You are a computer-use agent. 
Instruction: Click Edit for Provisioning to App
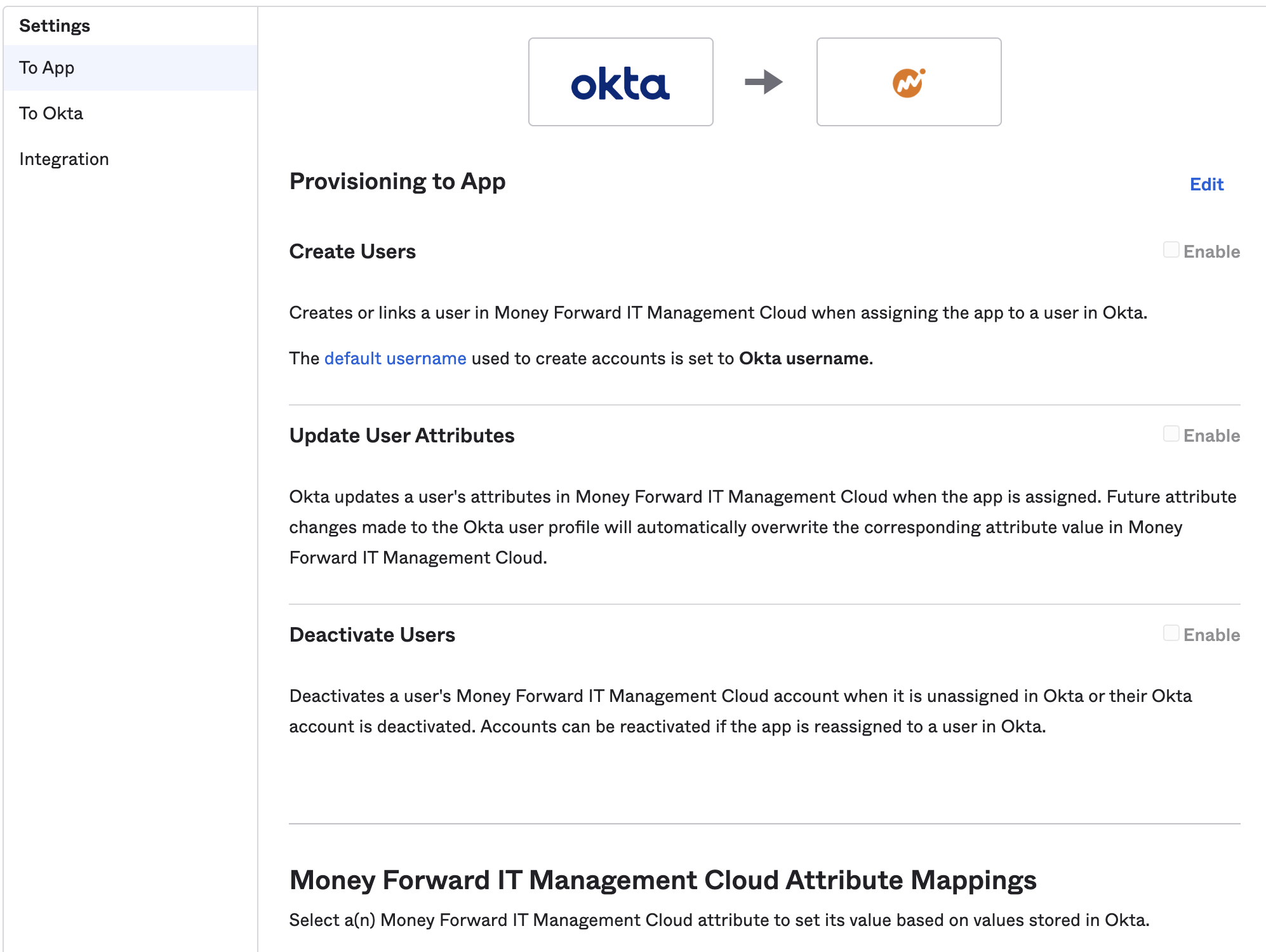click(x=1206, y=184)
